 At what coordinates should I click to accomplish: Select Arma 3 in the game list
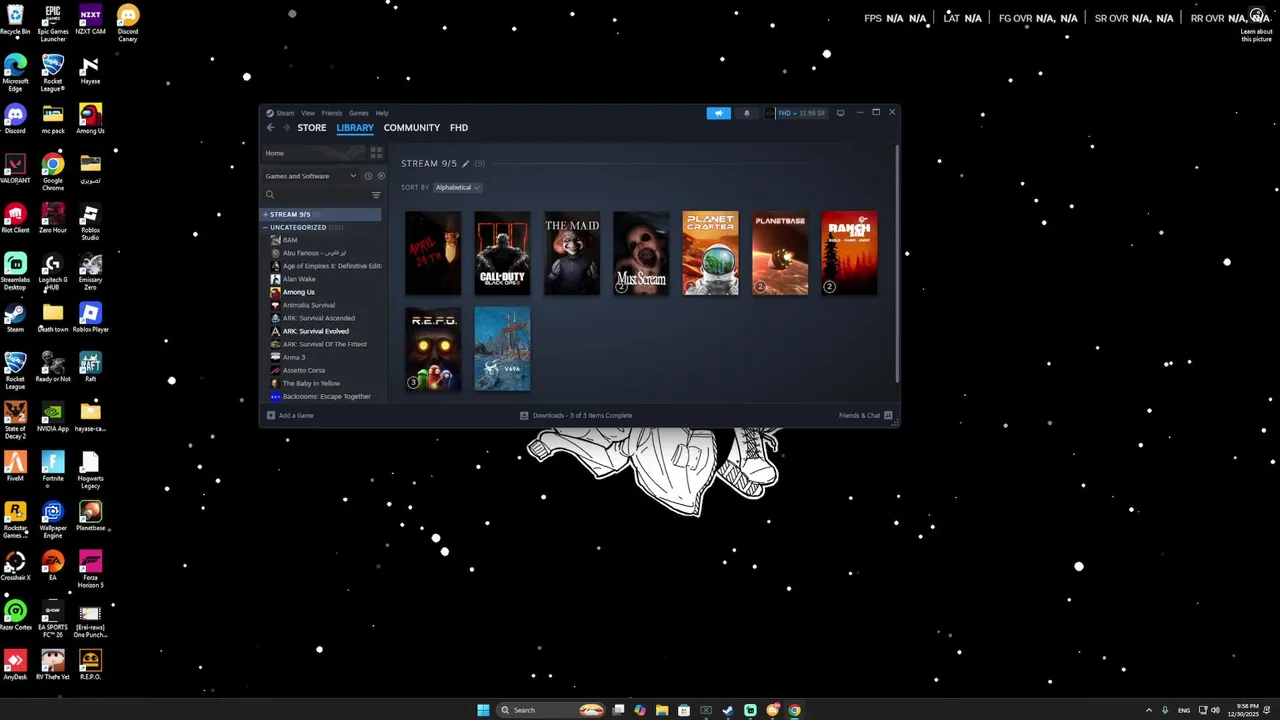pos(294,357)
